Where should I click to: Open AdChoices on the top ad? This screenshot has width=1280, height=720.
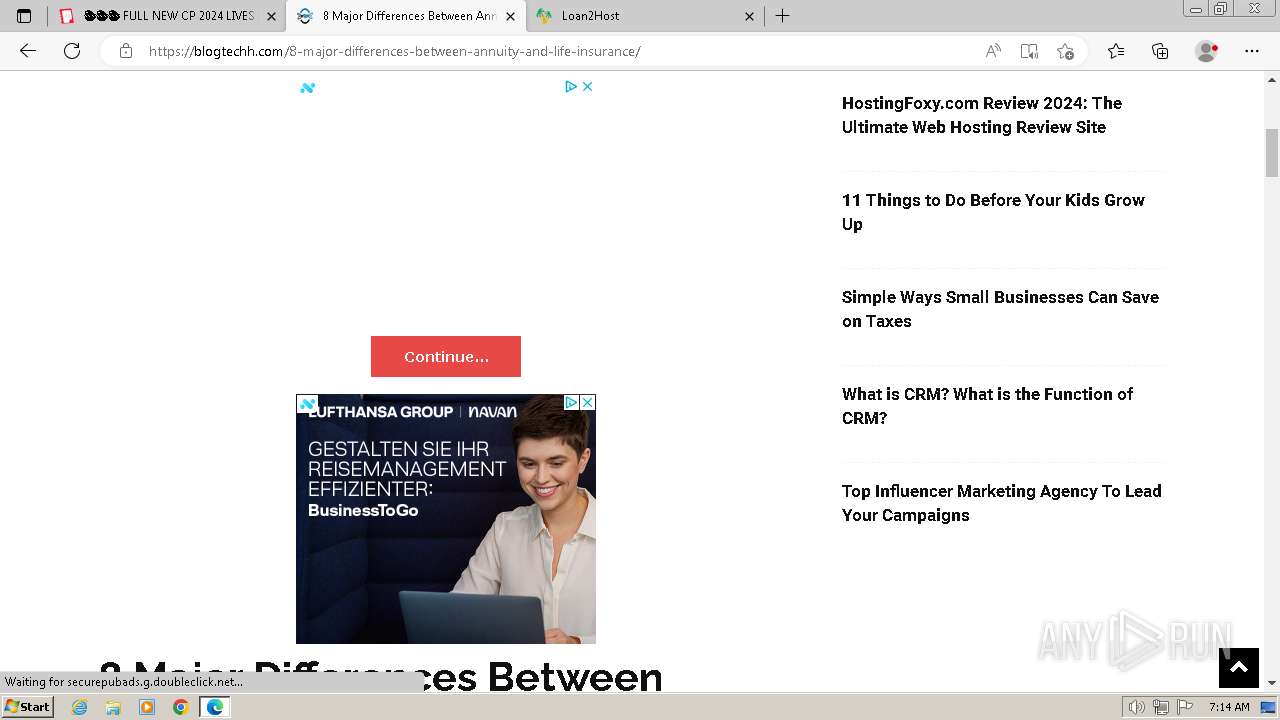(570, 87)
